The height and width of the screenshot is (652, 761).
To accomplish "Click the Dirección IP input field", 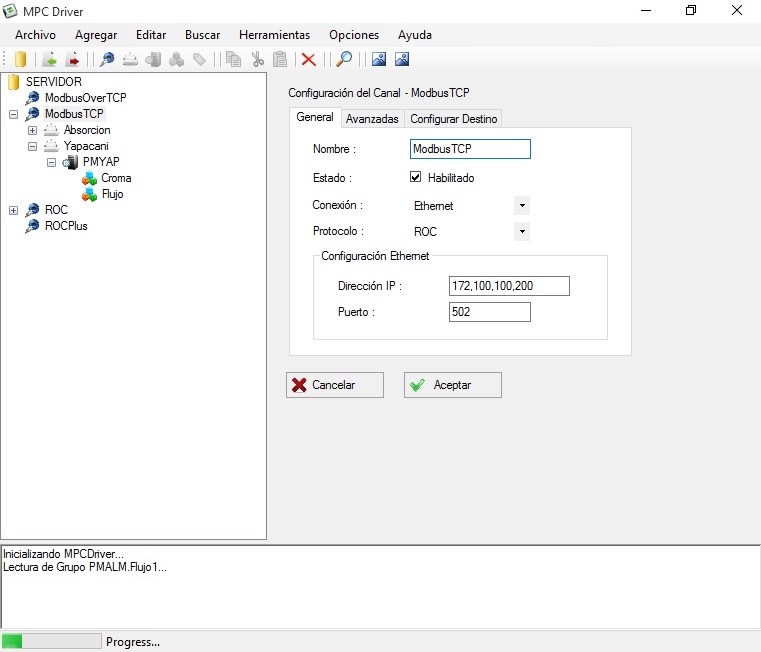I will point(509,286).
